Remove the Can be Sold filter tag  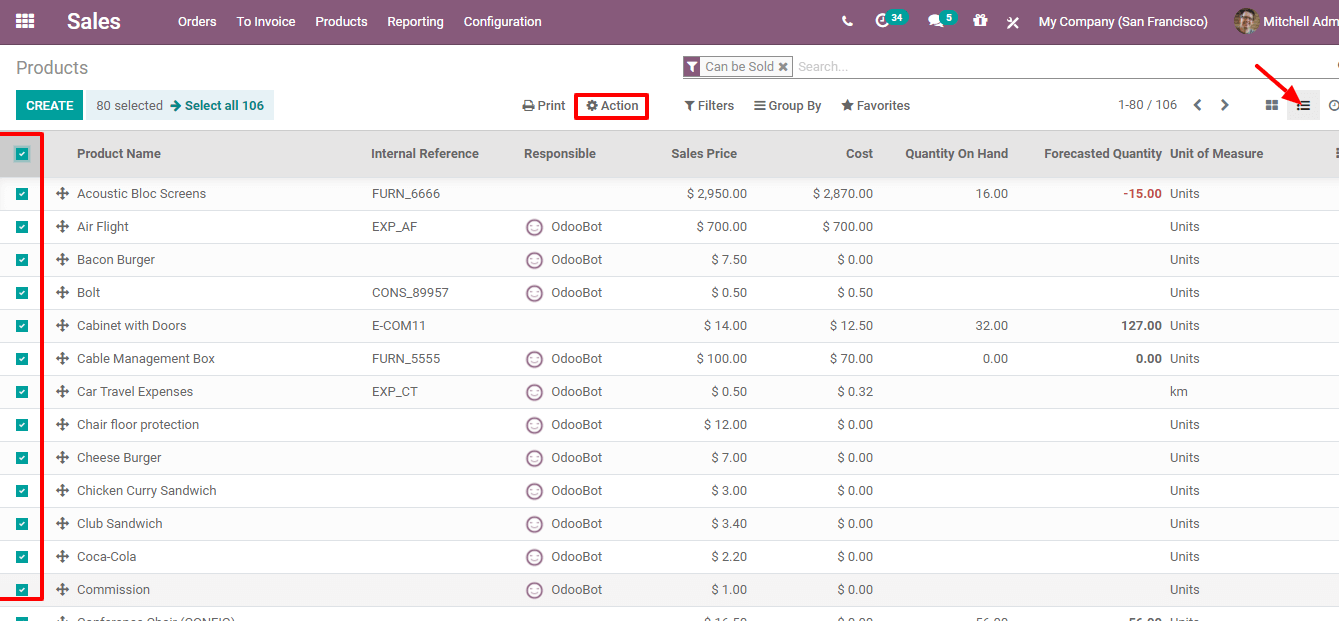click(x=783, y=67)
